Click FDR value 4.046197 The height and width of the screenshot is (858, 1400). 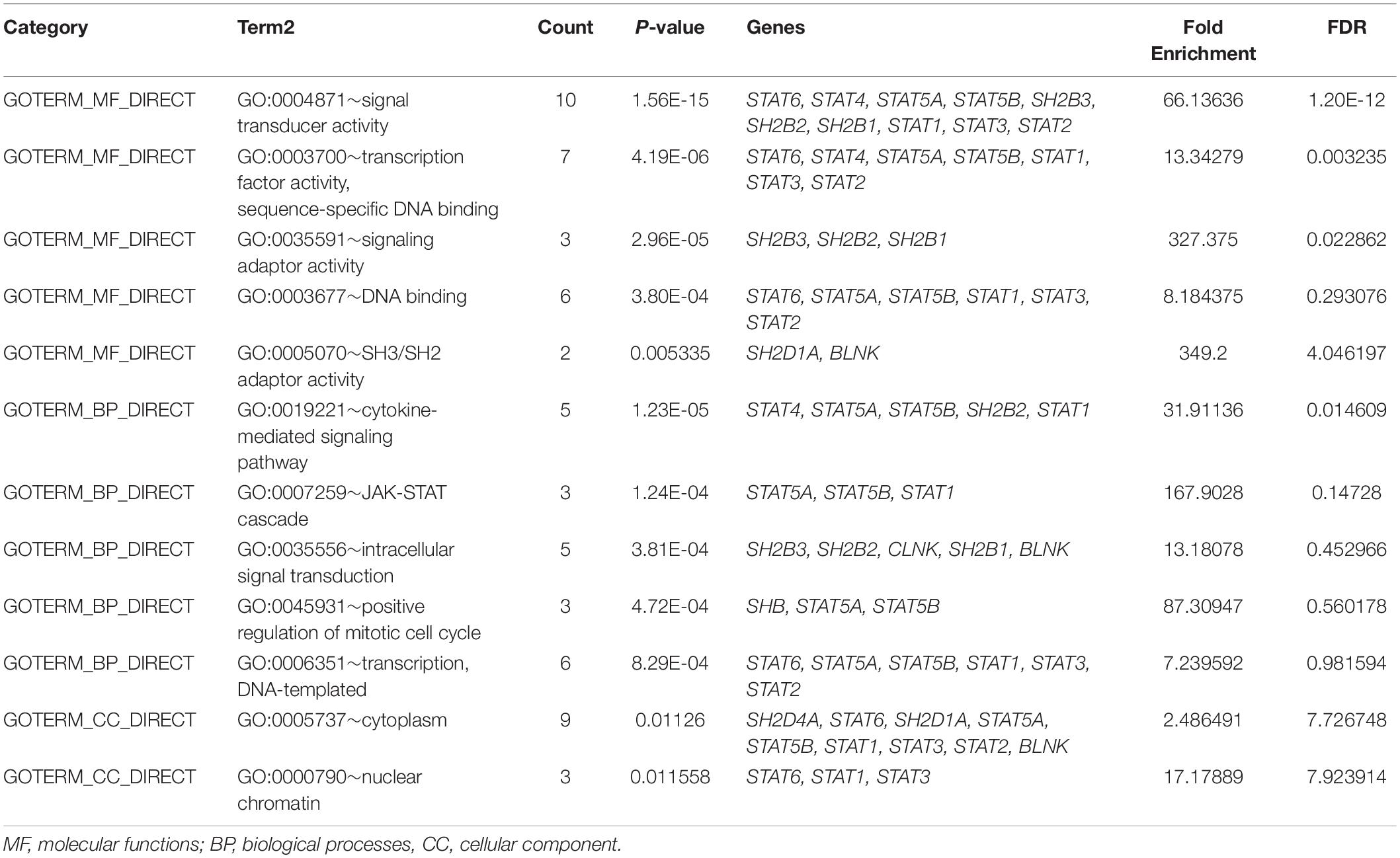[1346, 354]
